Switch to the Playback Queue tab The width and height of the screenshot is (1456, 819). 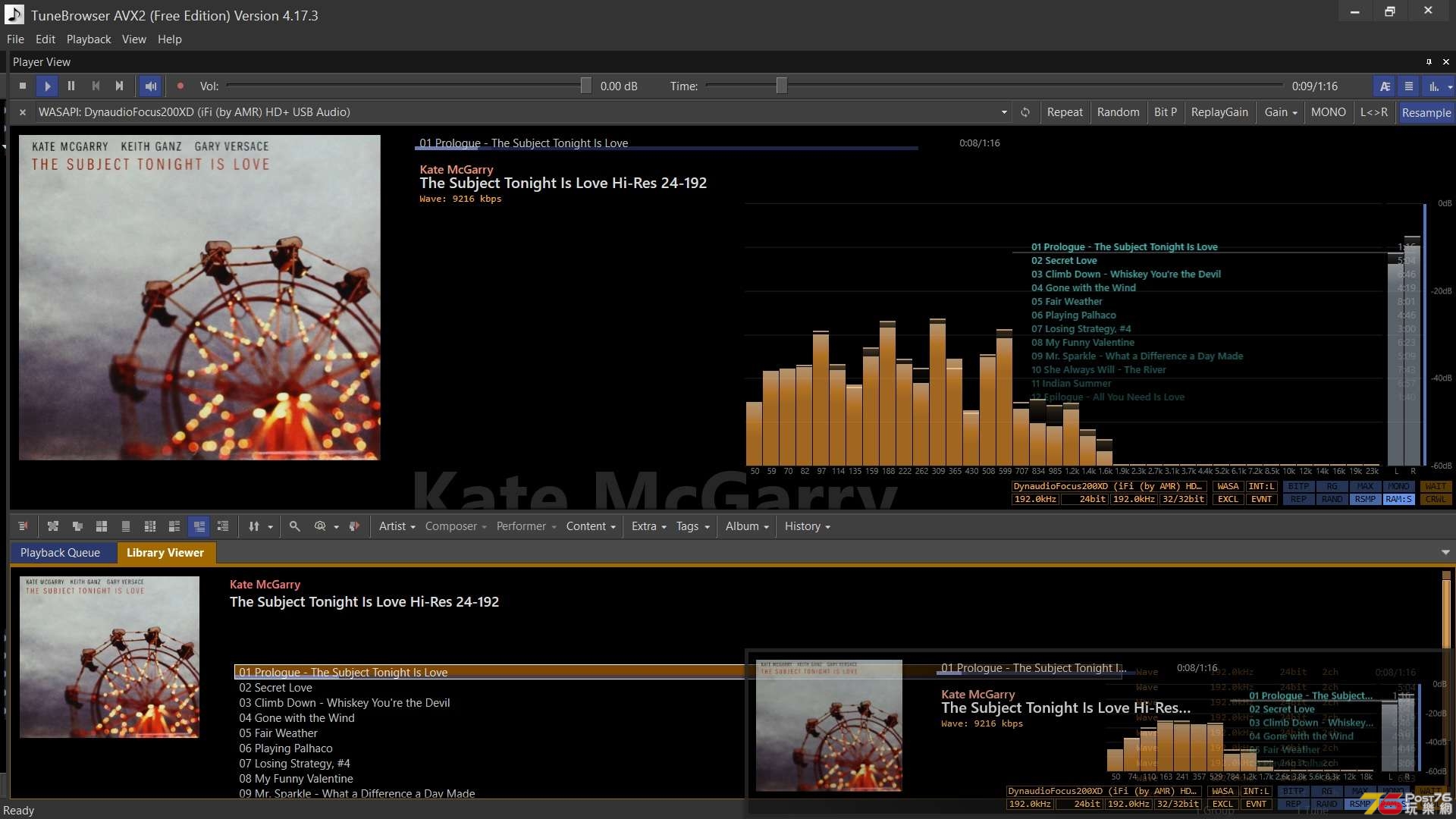(60, 553)
